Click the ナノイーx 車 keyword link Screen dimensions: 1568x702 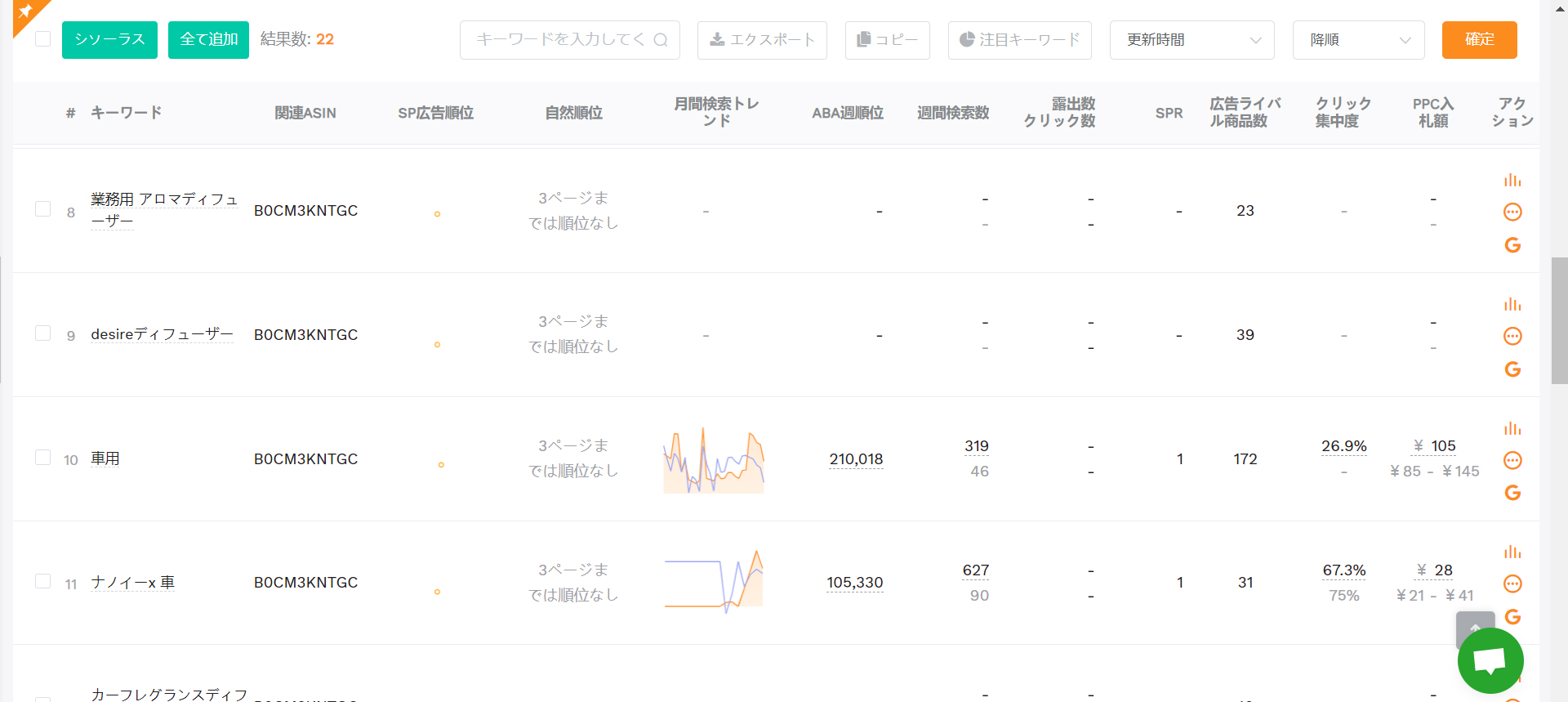pos(133,583)
